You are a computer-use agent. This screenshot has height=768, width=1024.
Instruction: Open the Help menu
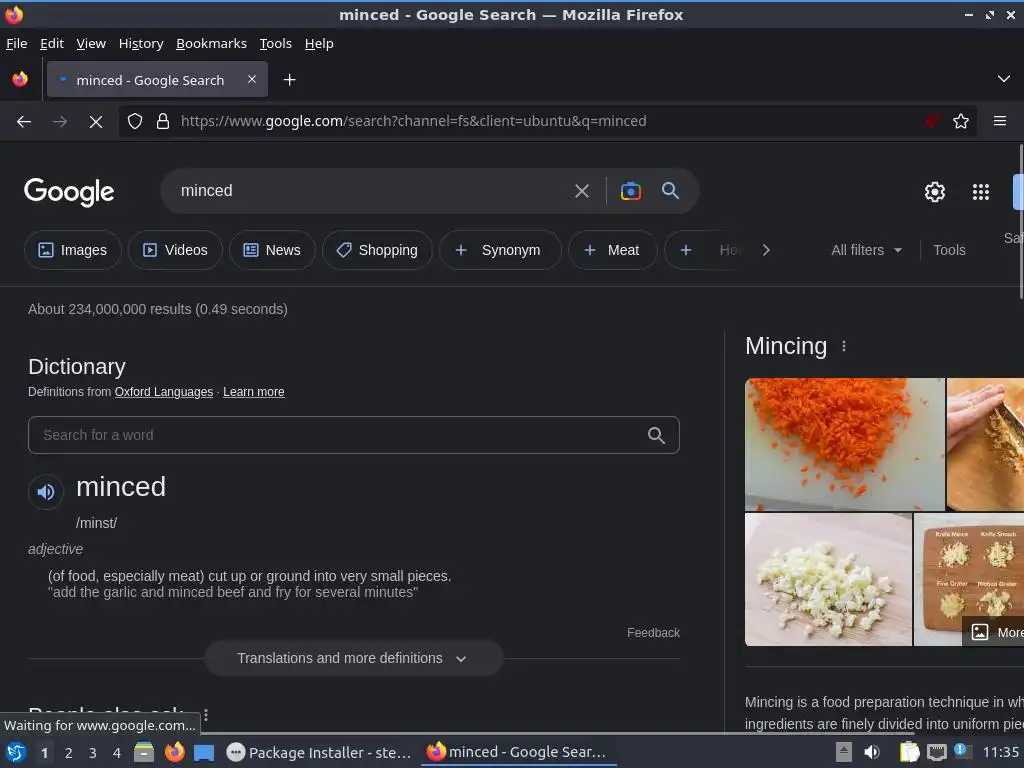[x=319, y=44]
